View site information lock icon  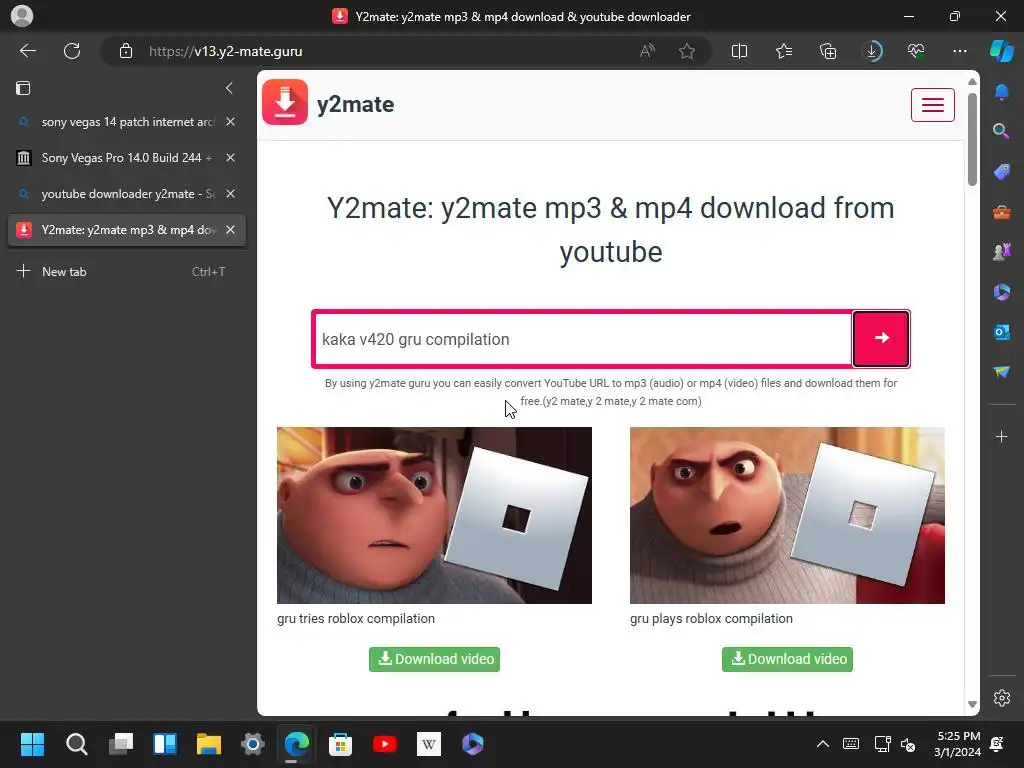pyautogui.click(x=126, y=51)
